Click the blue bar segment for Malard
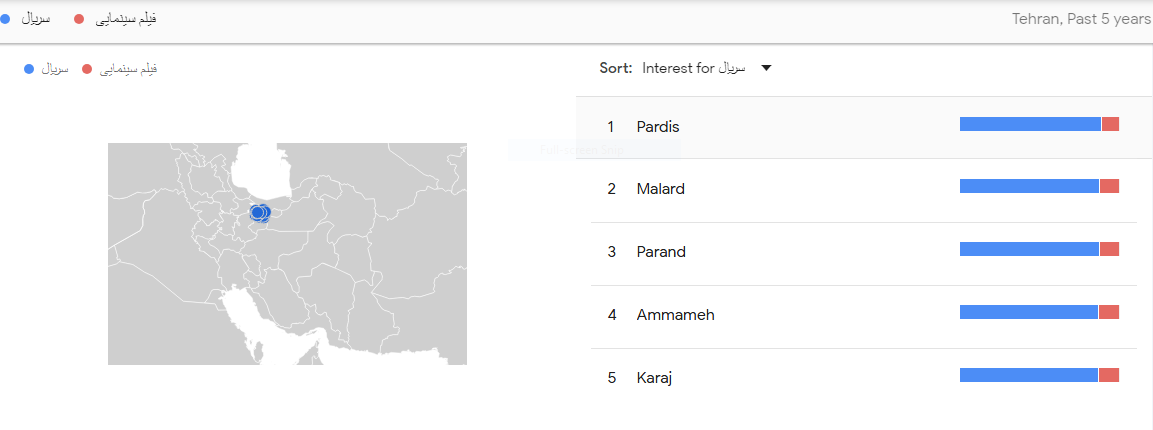Screen dimensions: 1153x430 coord(1029,186)
